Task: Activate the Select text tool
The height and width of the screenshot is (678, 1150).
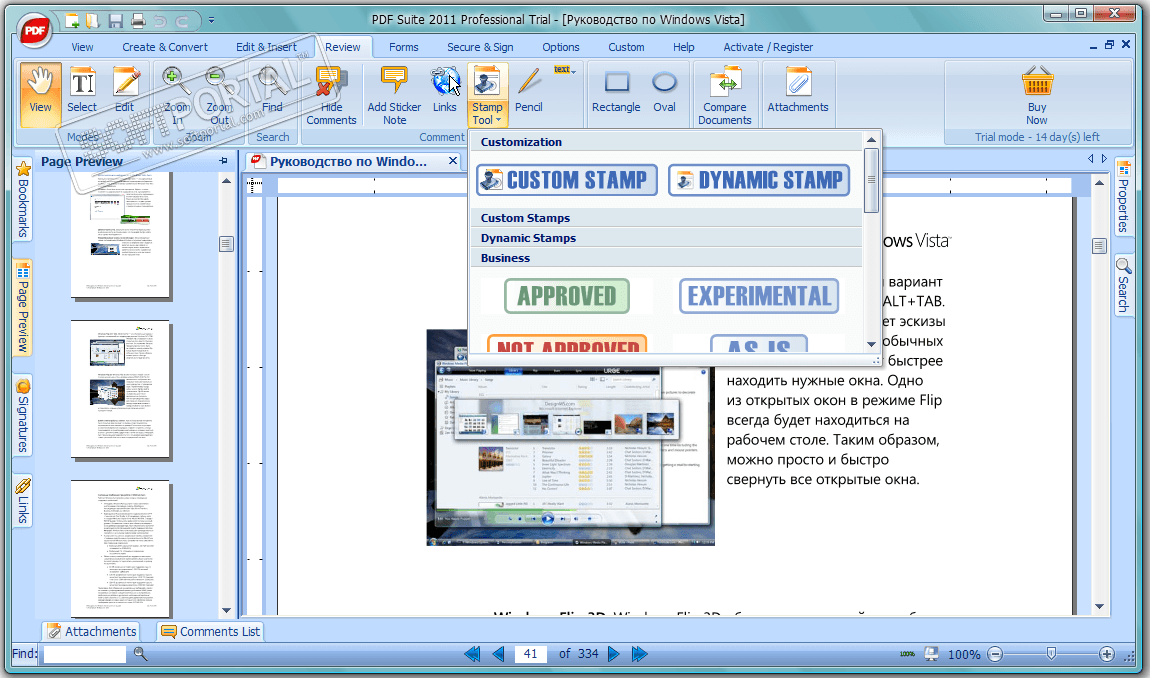Action: 81,92
